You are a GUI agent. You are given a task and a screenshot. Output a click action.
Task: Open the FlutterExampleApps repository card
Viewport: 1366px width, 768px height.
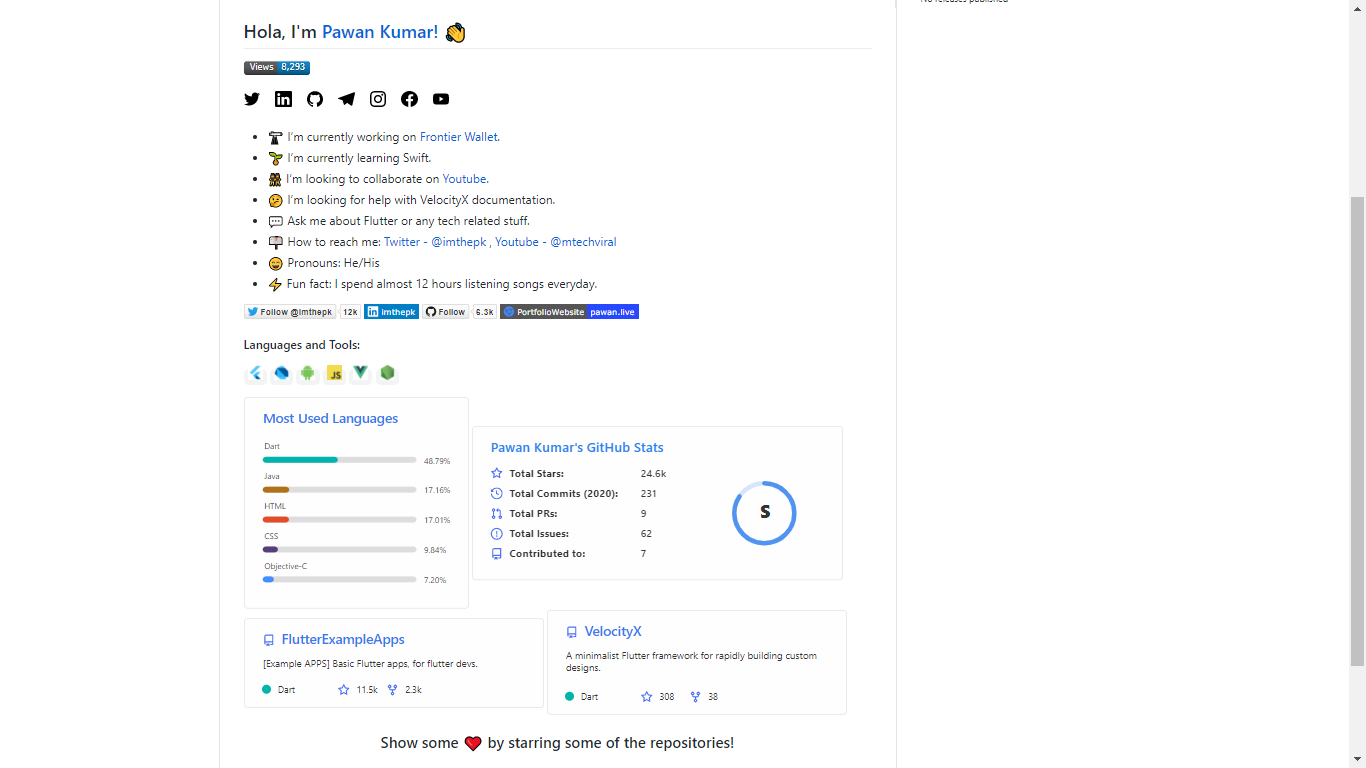[x=344, y=639]
